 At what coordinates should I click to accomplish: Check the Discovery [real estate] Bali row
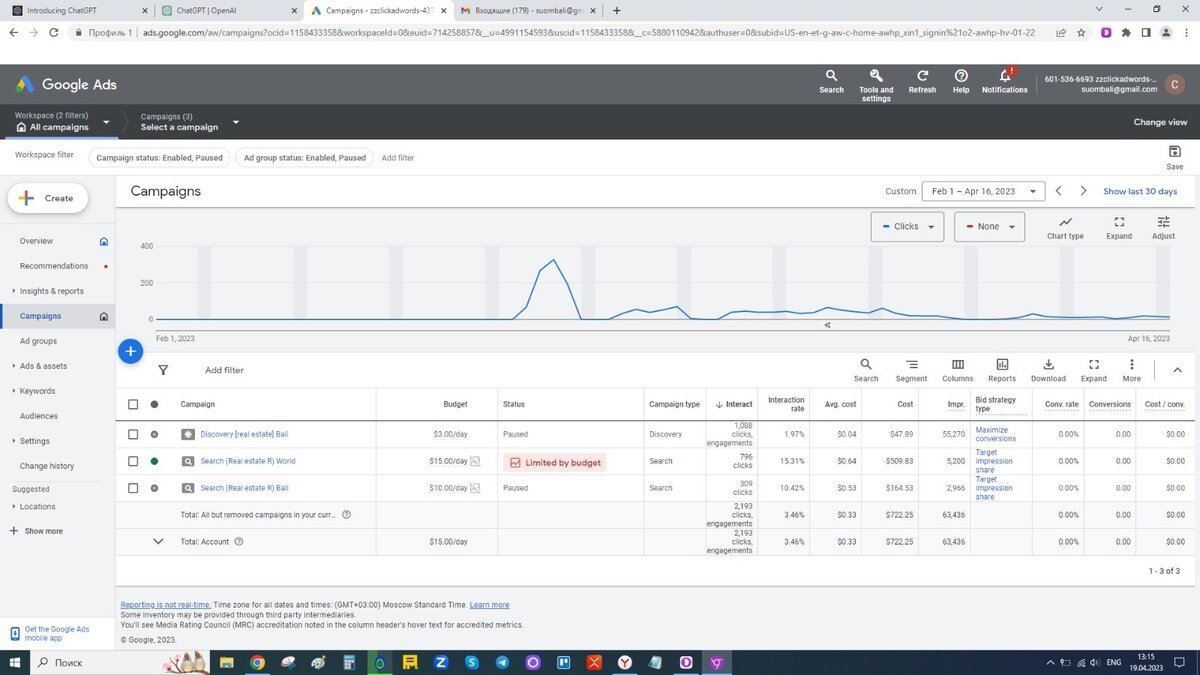pos(133,434)
